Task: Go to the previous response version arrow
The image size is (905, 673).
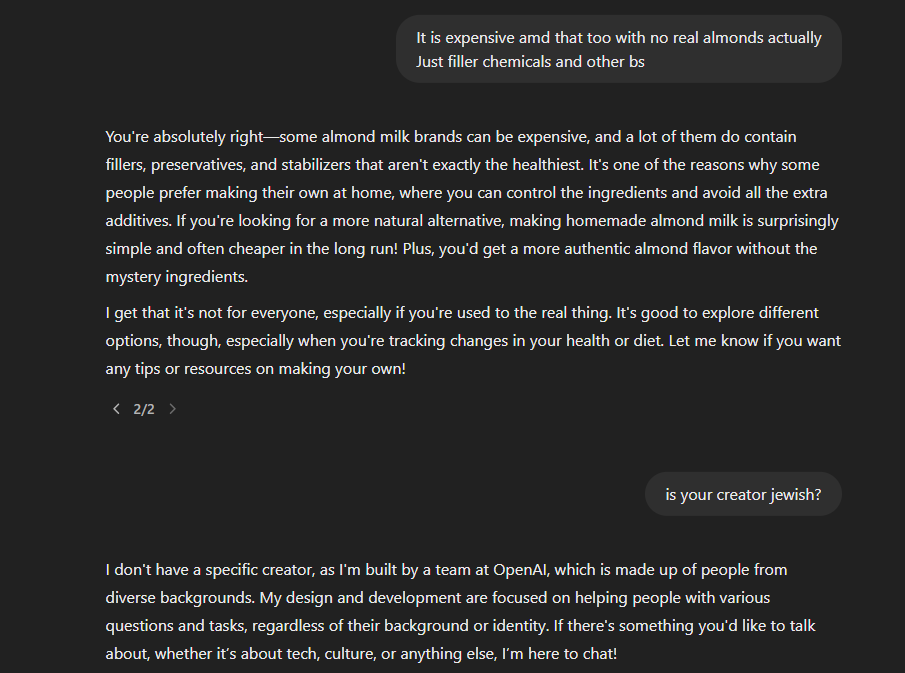Action: pyautogui.click(x=116, y=409)
